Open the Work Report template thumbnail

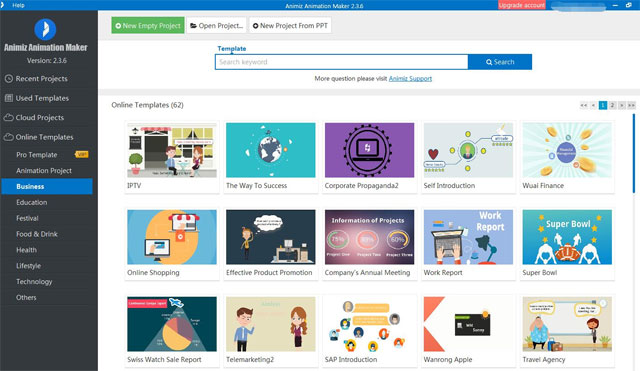point(468,237)
